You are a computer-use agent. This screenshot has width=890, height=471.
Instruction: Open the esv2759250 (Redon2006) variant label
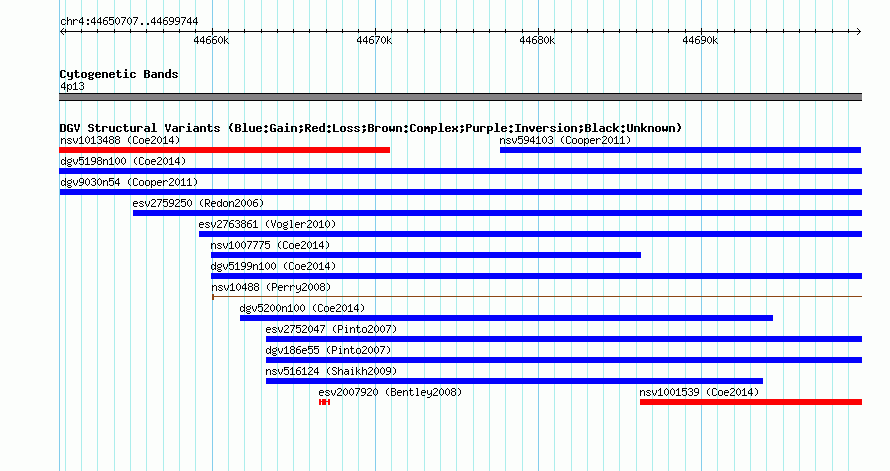pyautogui.click(x=198, y=203)
